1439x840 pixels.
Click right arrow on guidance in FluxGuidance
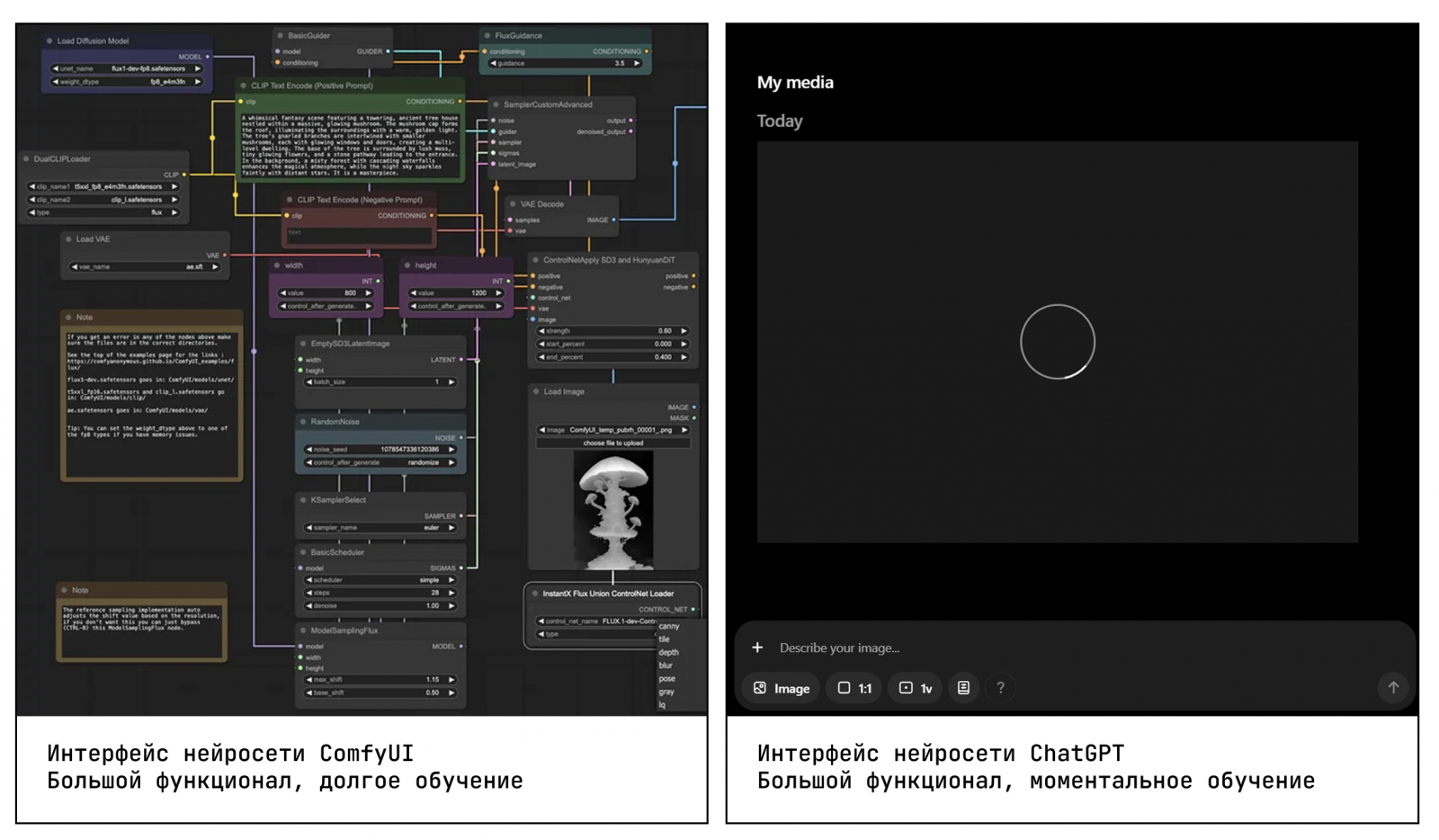click(637, 64)
